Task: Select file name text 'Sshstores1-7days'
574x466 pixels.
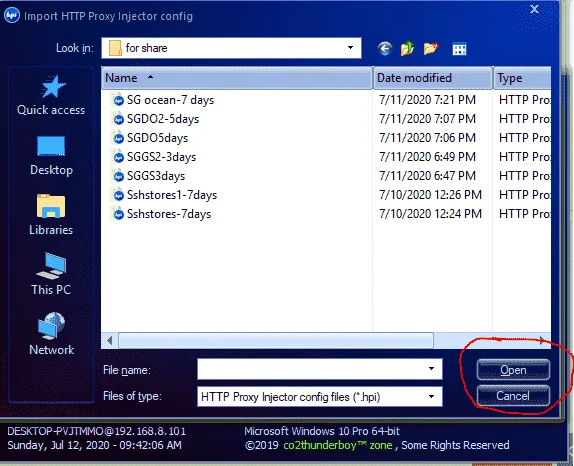Action: pos(172,195)
